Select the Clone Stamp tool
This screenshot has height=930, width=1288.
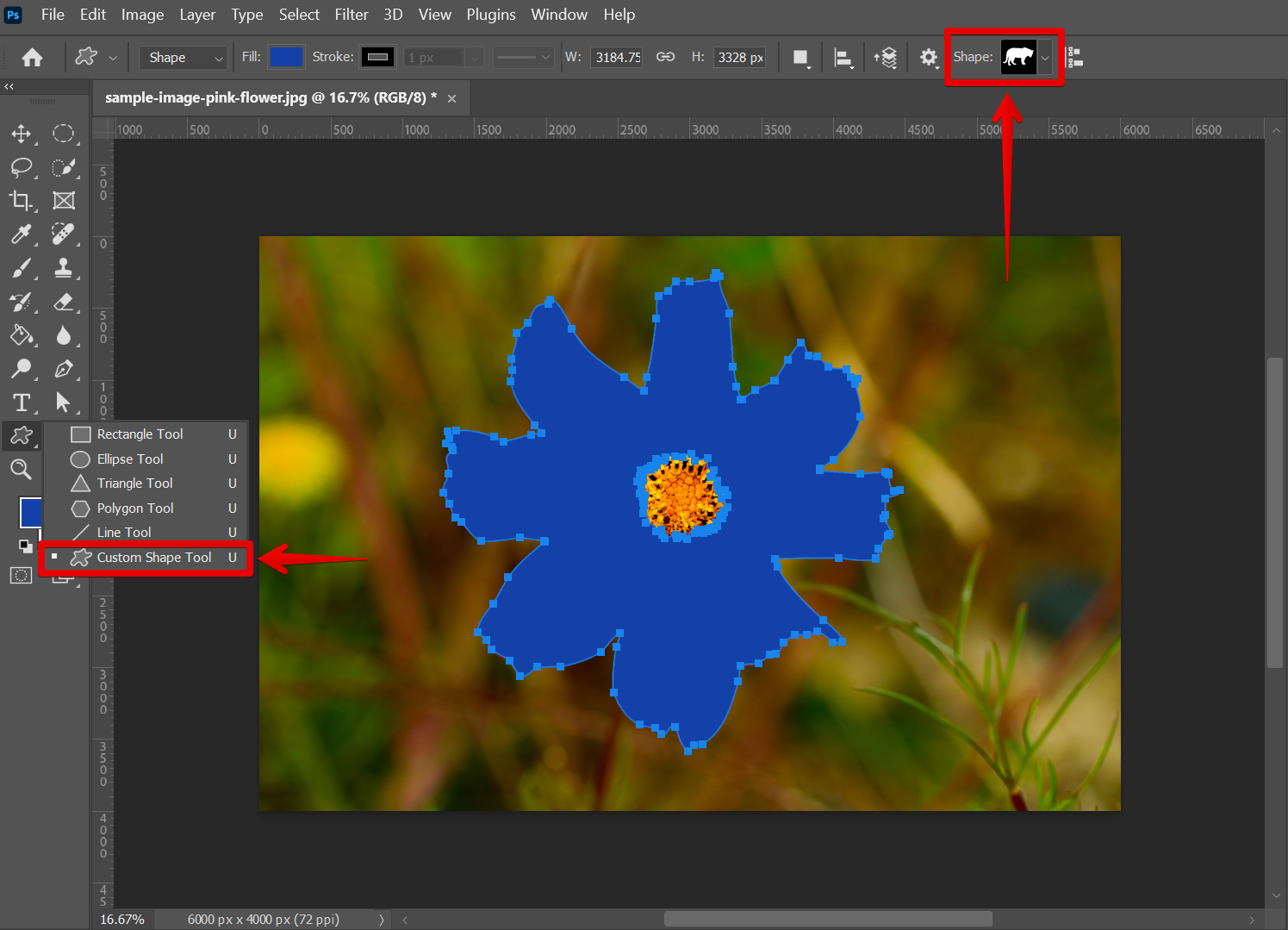[63, 268]
